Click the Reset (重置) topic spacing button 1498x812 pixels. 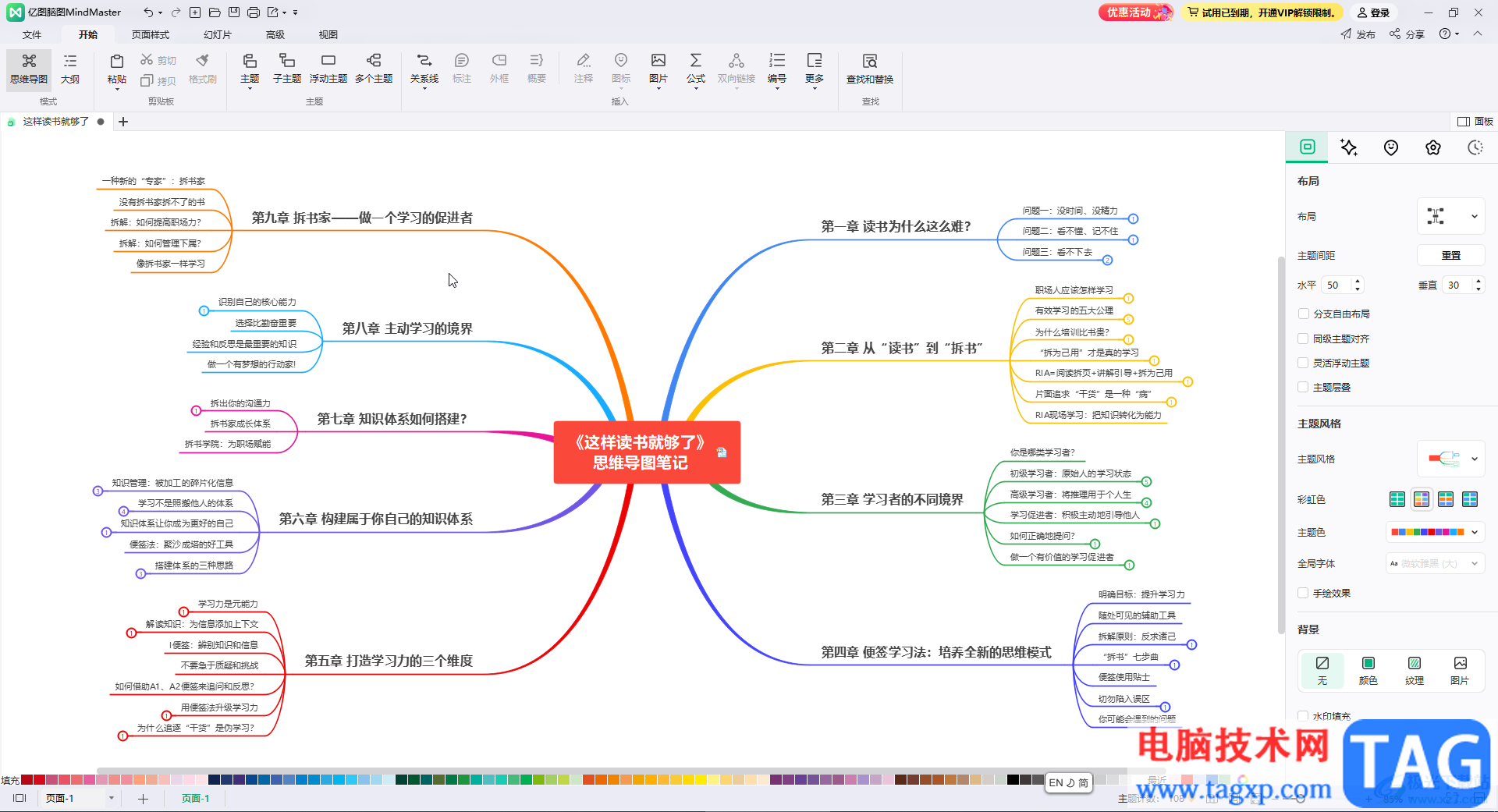1451,255
